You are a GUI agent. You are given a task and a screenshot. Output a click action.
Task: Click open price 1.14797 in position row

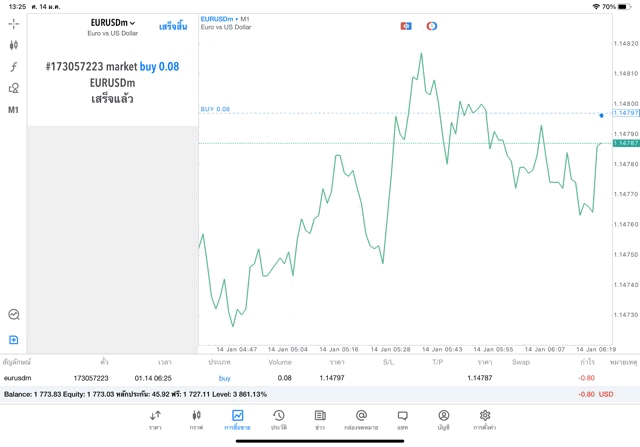click(x=332, y=378)
